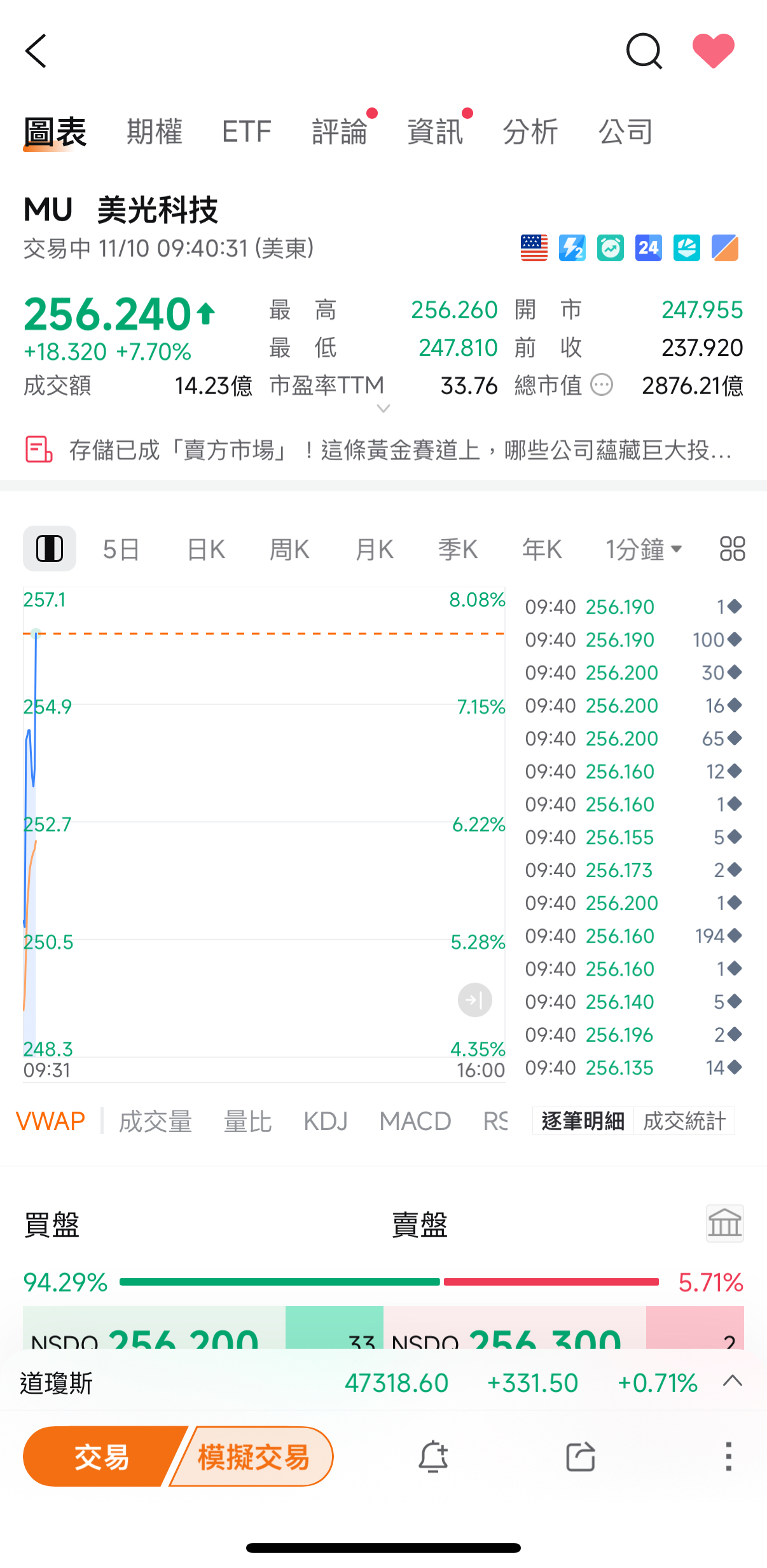Tap trade row 256.160 volume 194
This screenshot has width=767, height=1568.
tap(633, 936)
